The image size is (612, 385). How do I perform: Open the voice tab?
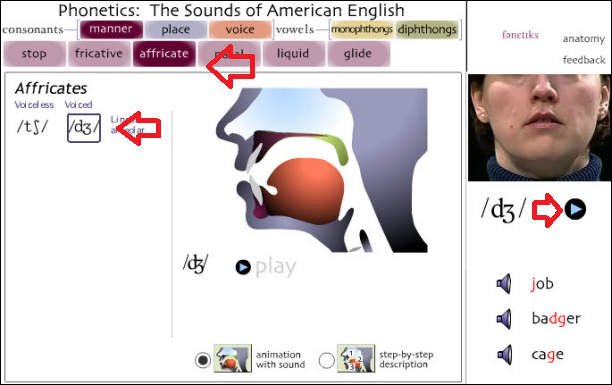point(240,30)
